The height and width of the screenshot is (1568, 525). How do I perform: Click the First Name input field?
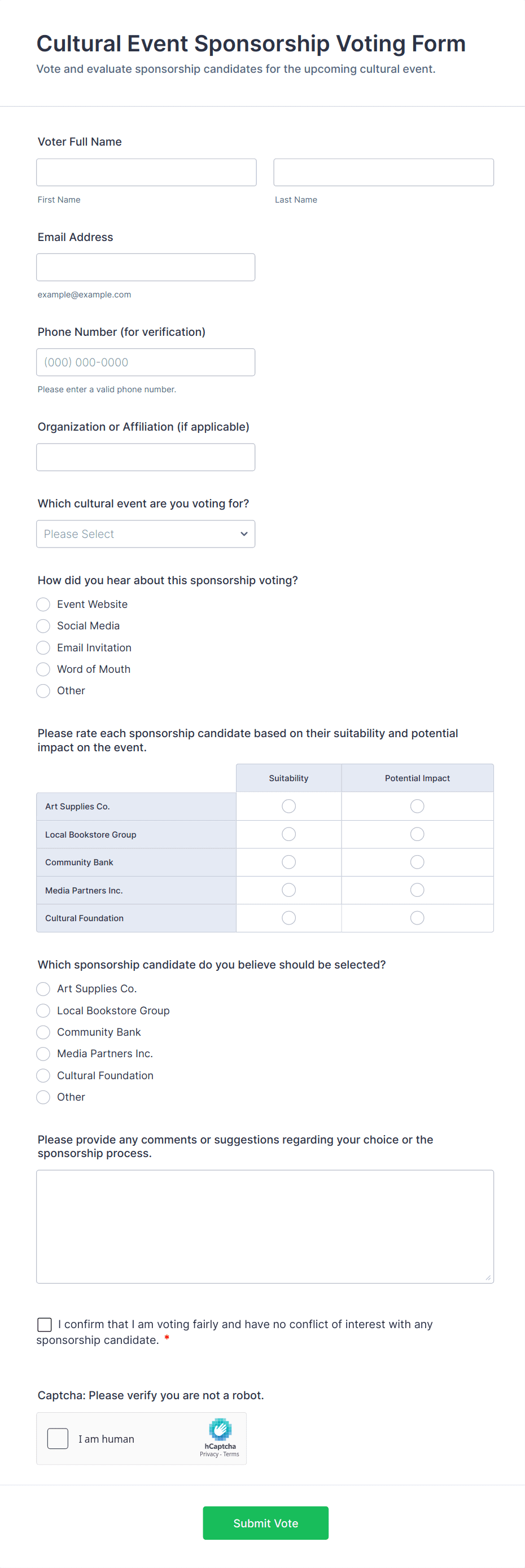point(146,172)
